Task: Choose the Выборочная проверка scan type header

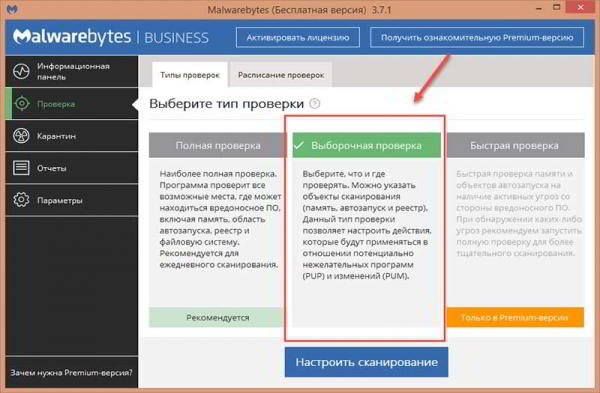Action: (x=367, y=145)
